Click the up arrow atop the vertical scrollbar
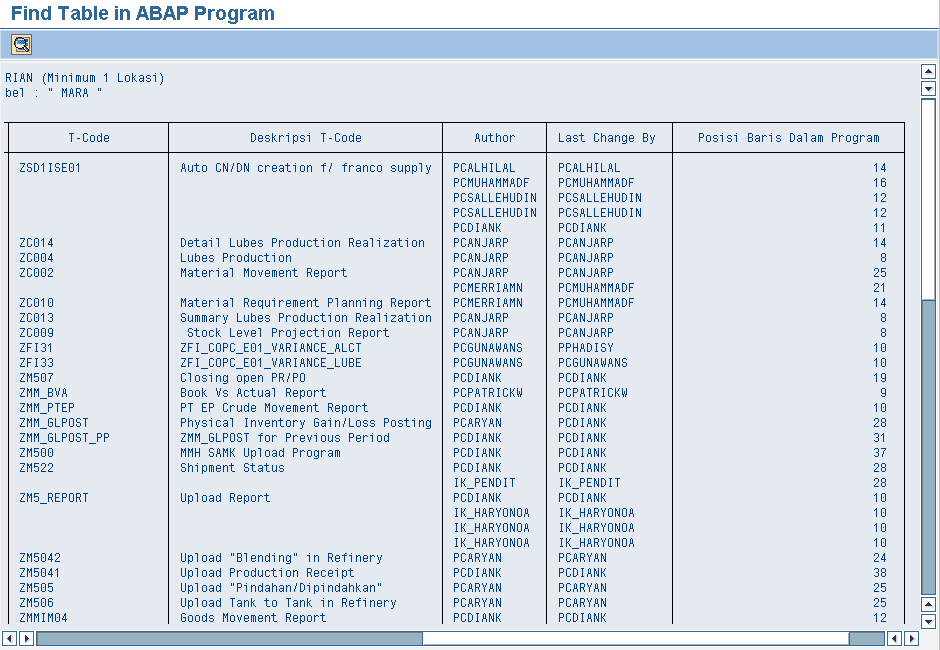This screenshot has height=650, width=940. 927,72
